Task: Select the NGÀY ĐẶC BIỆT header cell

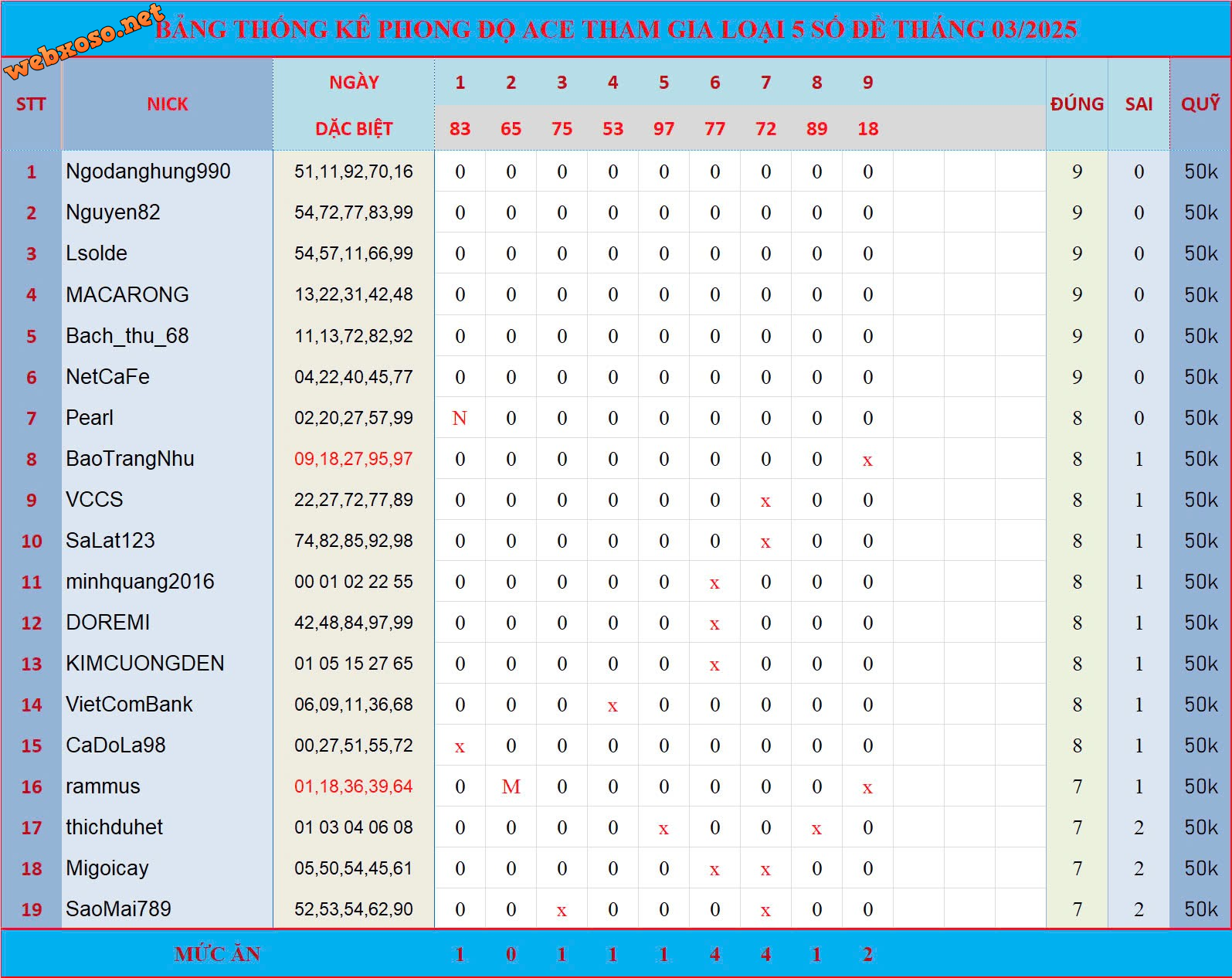Action: click(354, 104)
